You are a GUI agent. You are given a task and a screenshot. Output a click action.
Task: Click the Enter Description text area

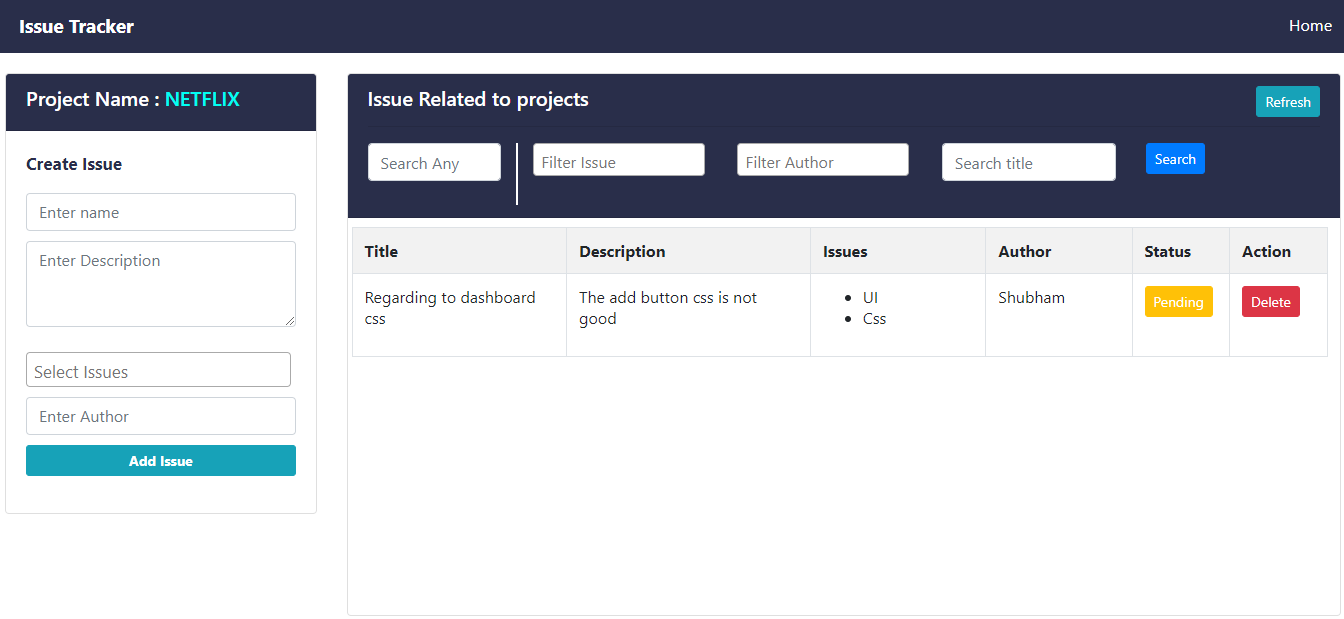160,283
